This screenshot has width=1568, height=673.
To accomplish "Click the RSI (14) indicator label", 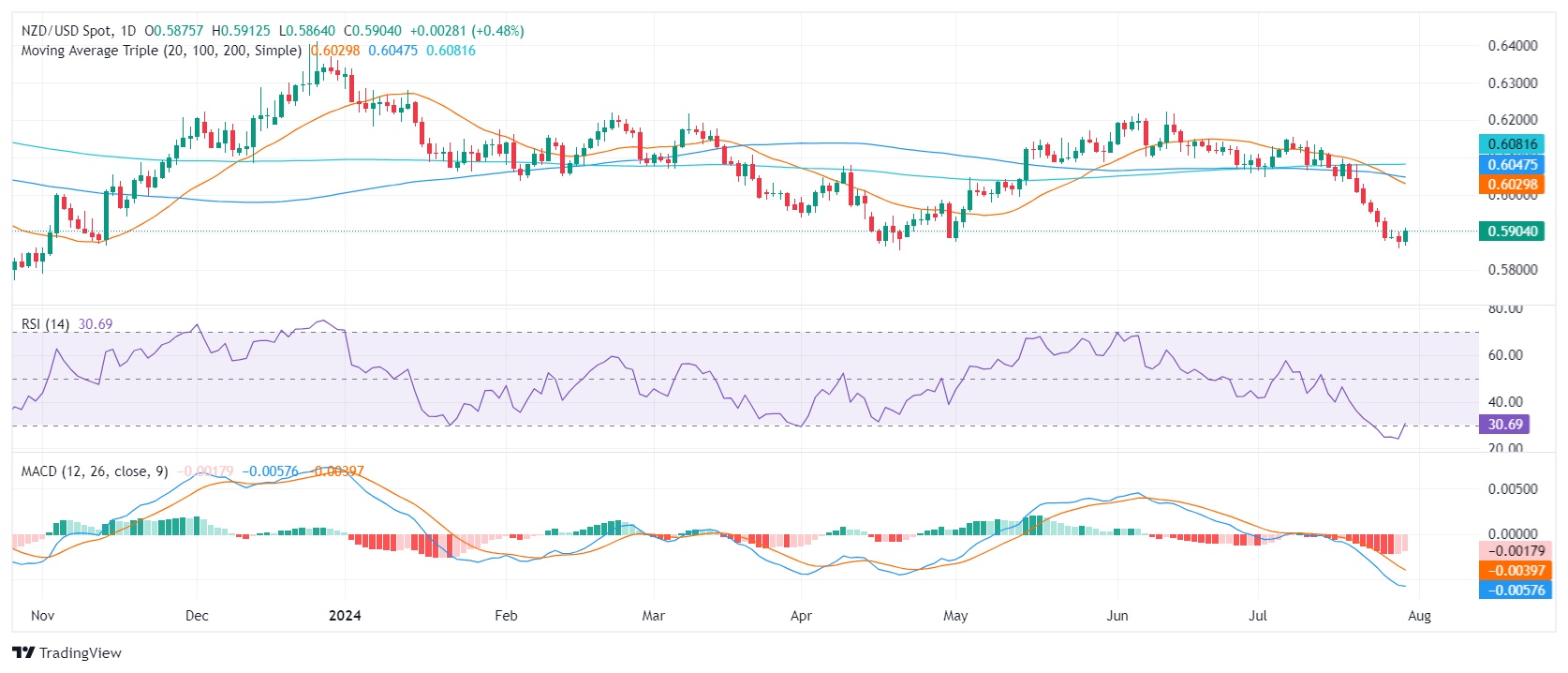I will point(45,324).
